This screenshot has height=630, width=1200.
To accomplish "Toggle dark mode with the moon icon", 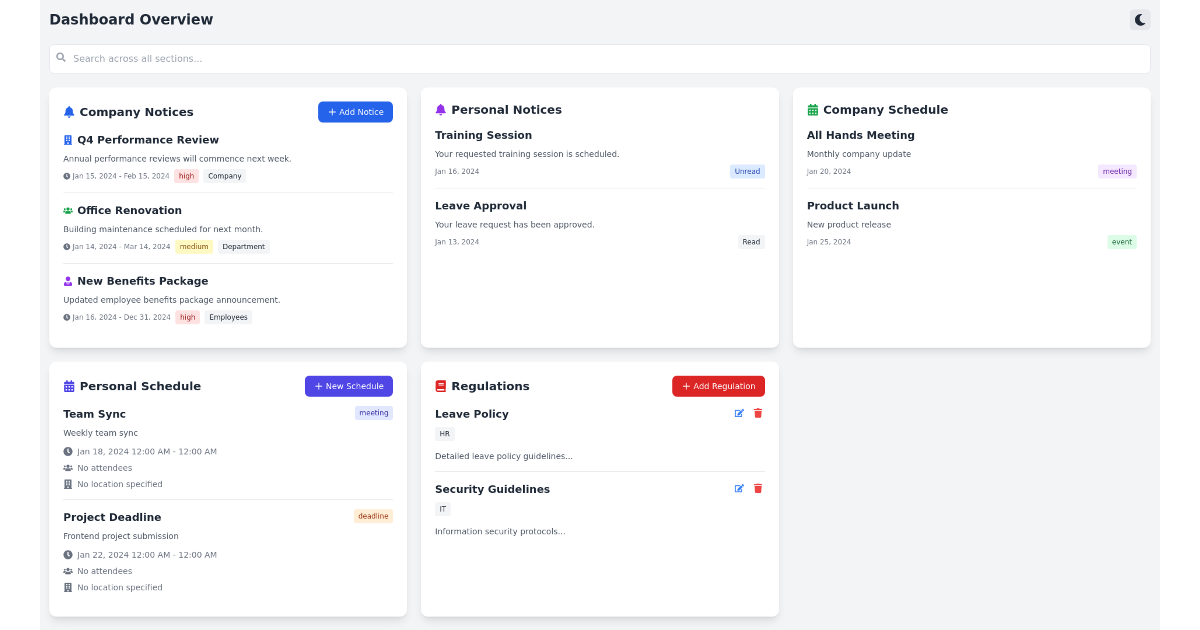I will (x=1139, y=19).
